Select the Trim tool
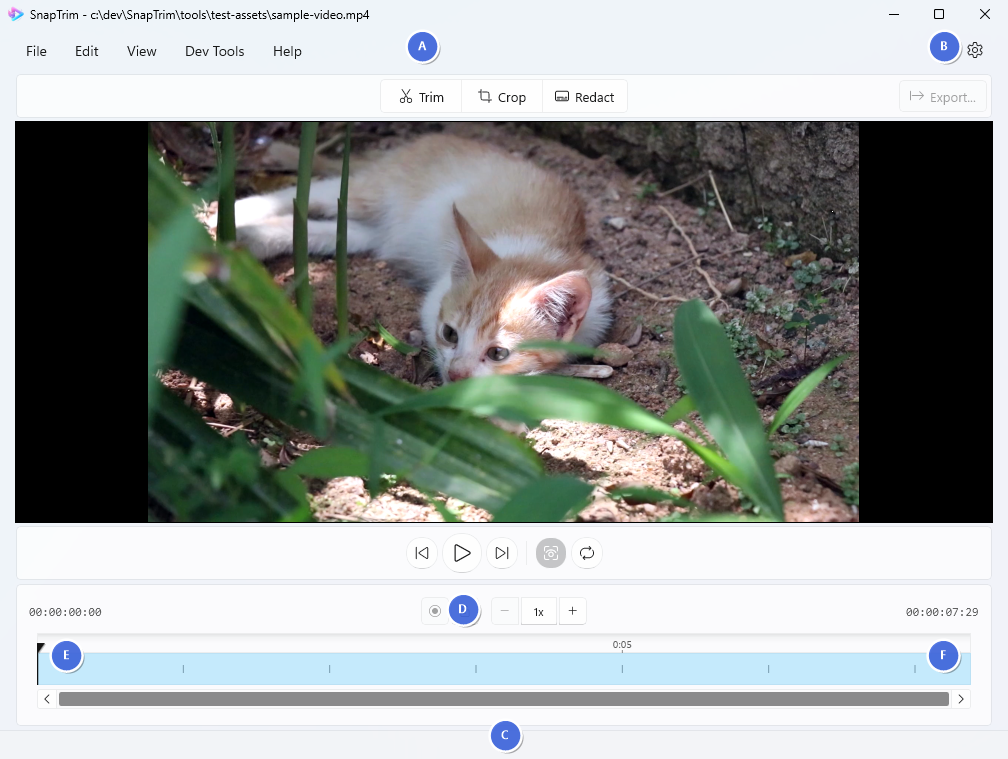Screen dimensions: 1008x759 coord(420,96)
